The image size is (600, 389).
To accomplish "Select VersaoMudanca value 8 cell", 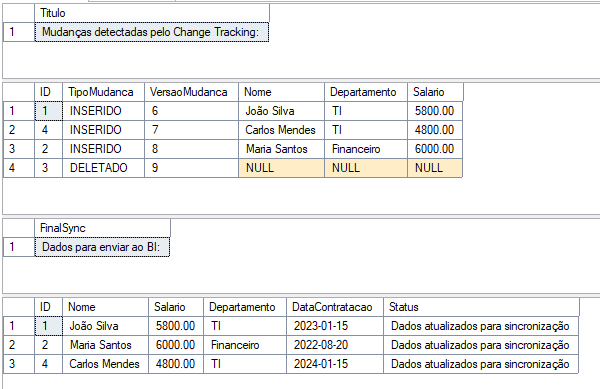I will click(x=191, y=149).
